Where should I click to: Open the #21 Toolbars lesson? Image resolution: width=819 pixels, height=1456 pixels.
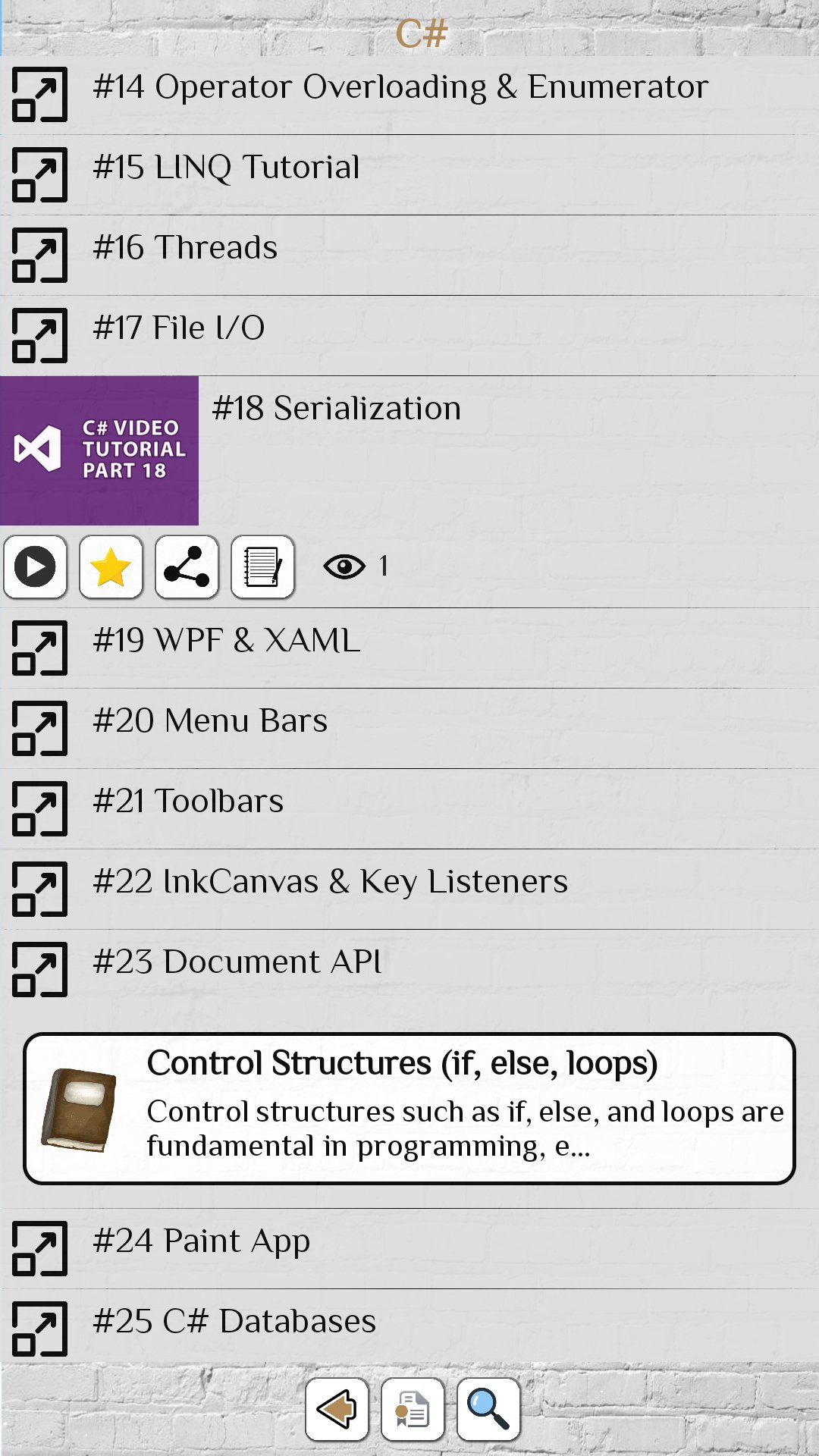point(188,802)
